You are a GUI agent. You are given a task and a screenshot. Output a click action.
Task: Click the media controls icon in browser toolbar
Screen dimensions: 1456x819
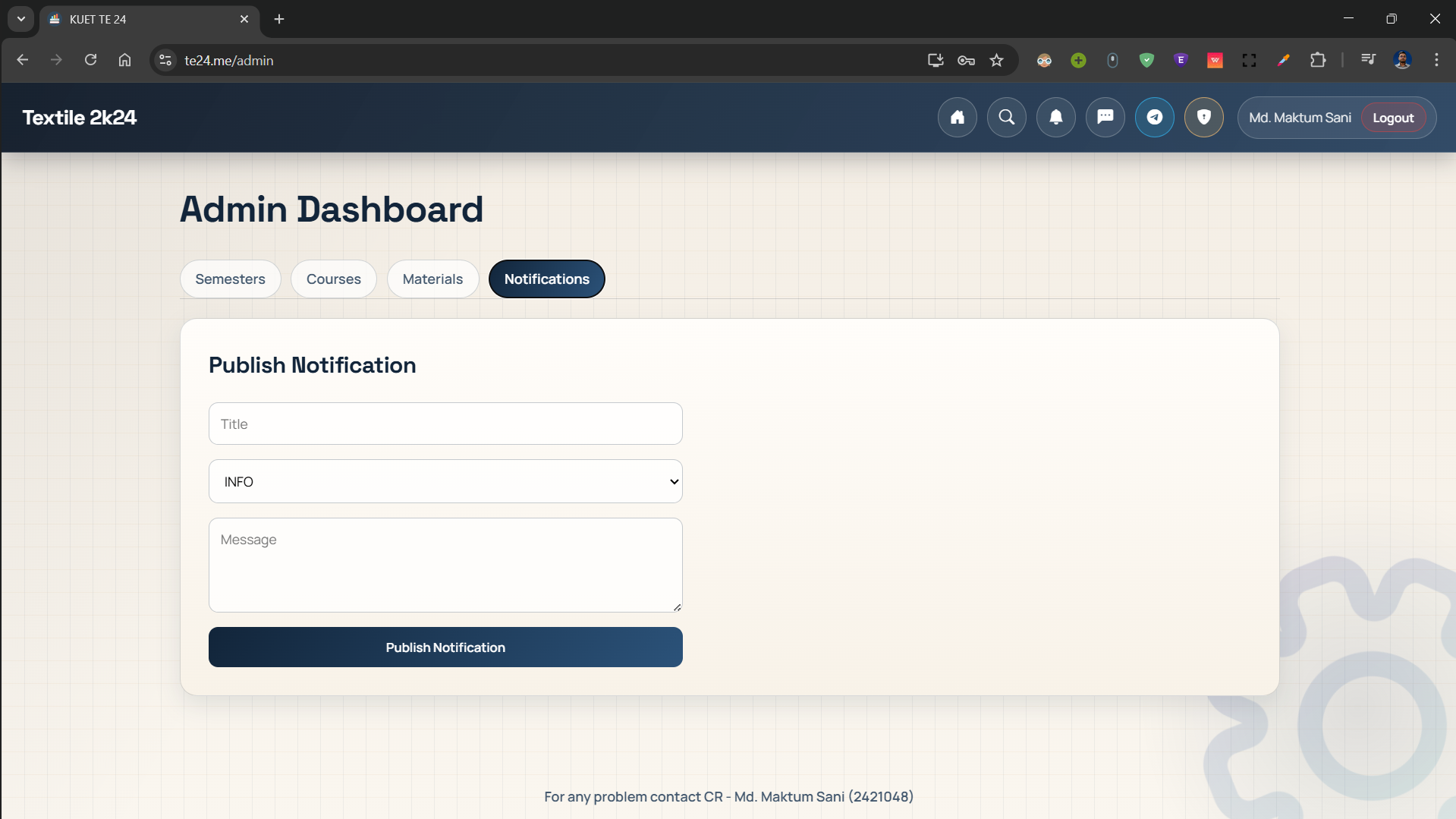coord(1367,60)
